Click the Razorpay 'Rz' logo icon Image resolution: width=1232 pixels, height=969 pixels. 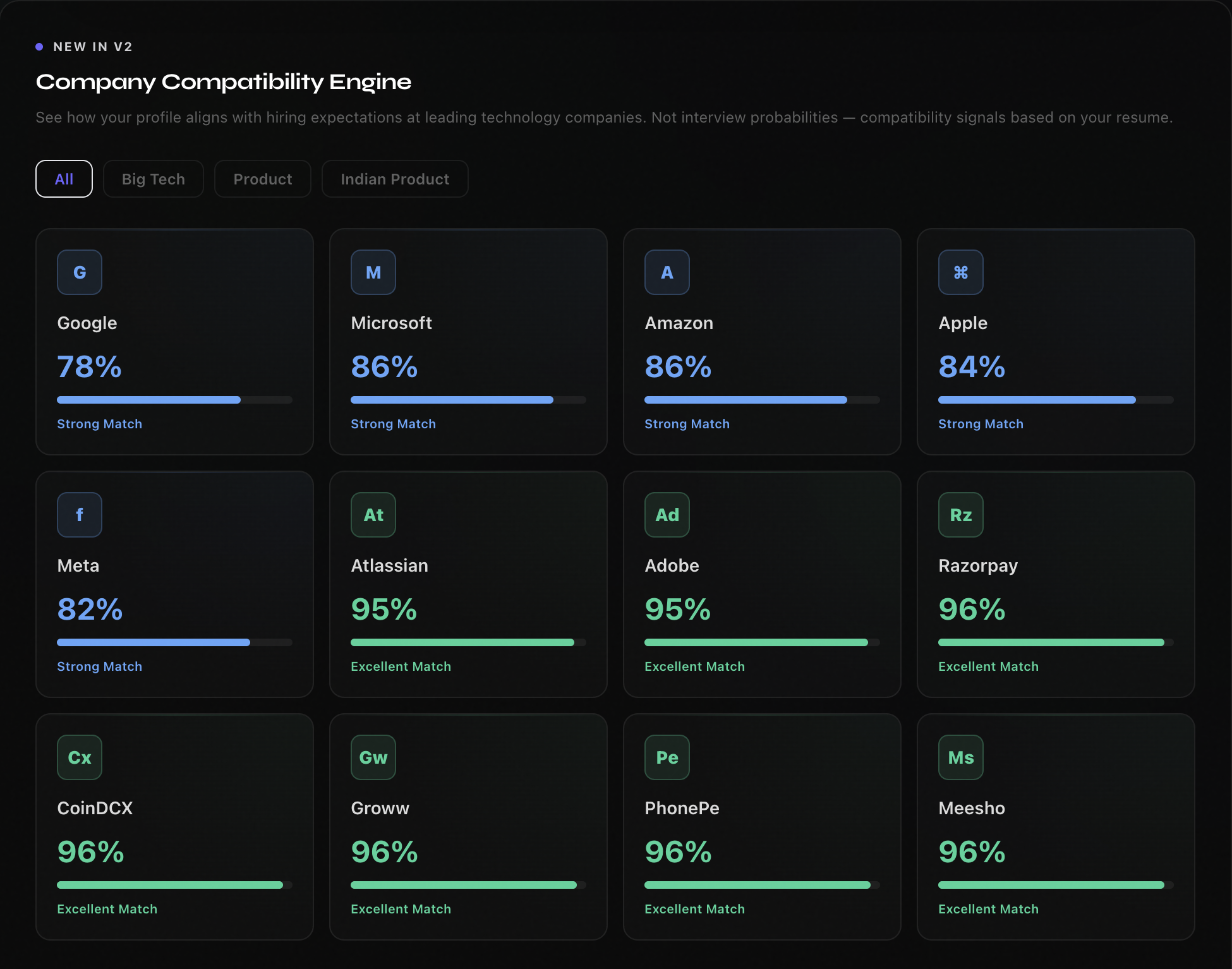point(961,515)
